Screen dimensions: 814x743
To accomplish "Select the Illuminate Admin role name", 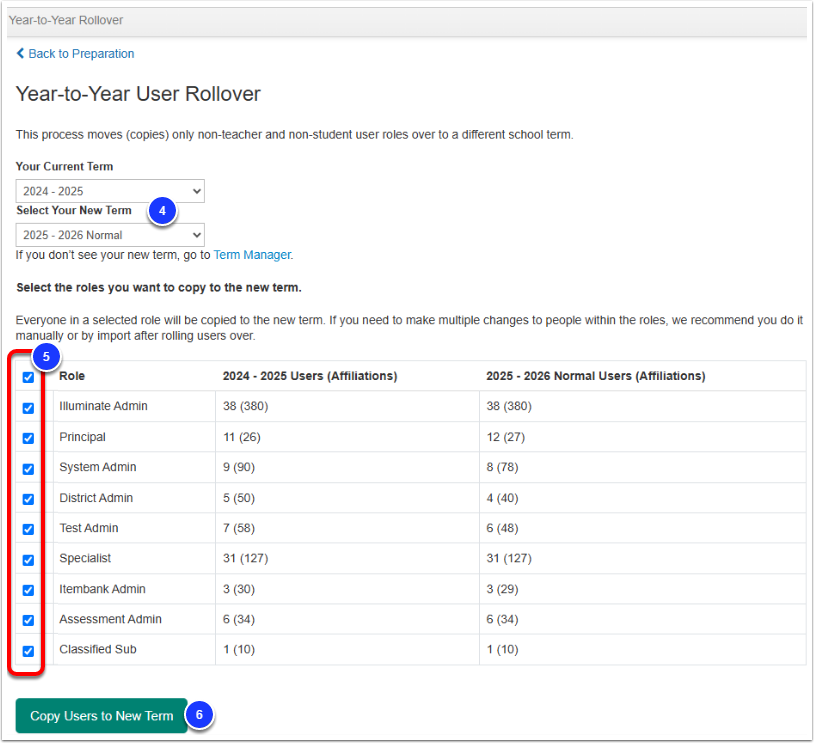I will 103,406.
